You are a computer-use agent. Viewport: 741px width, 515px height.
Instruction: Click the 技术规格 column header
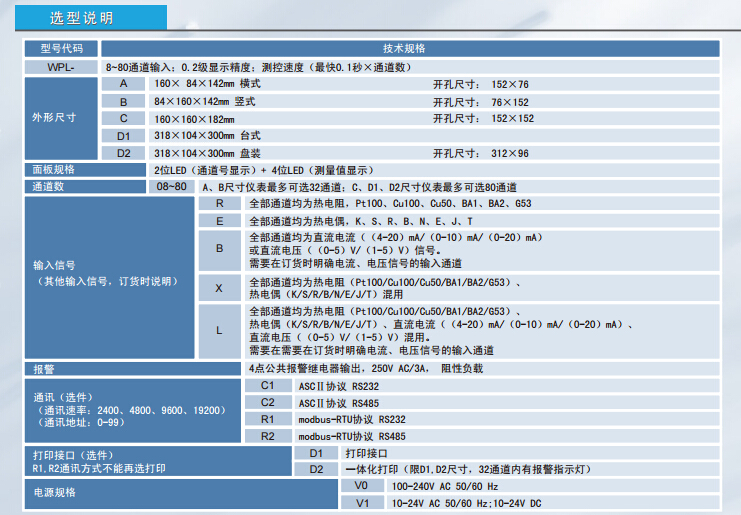click(404, 48)
